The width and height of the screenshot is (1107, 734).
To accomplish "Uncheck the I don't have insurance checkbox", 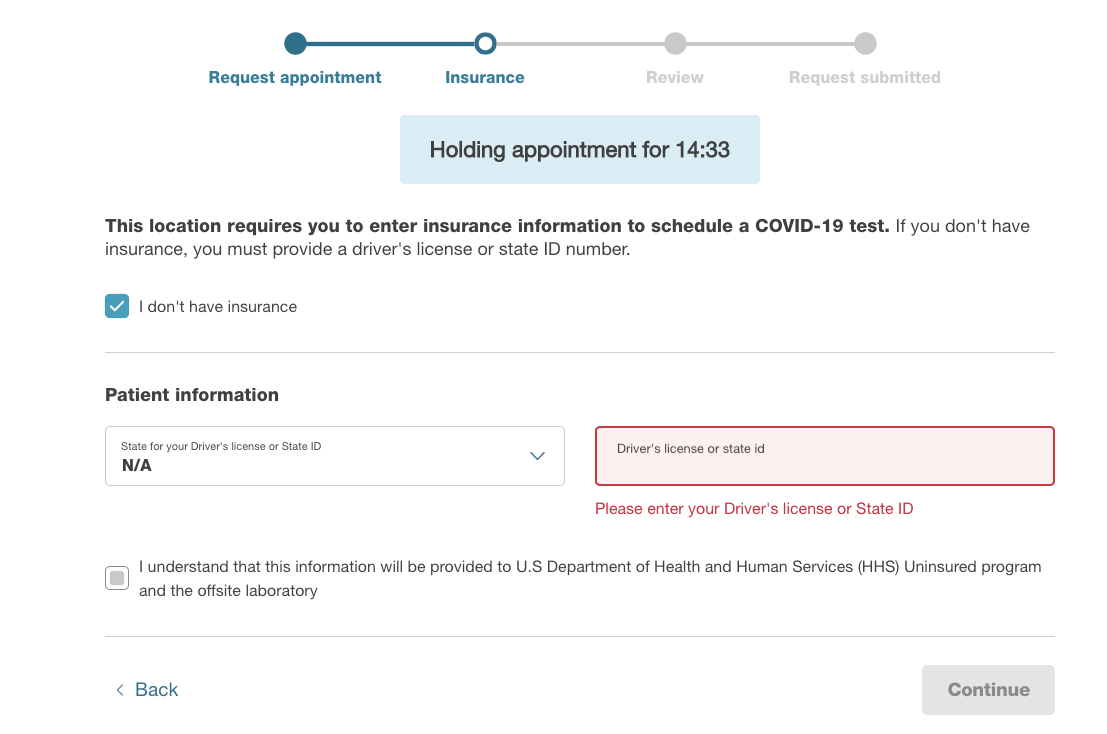I will (117, 306).
